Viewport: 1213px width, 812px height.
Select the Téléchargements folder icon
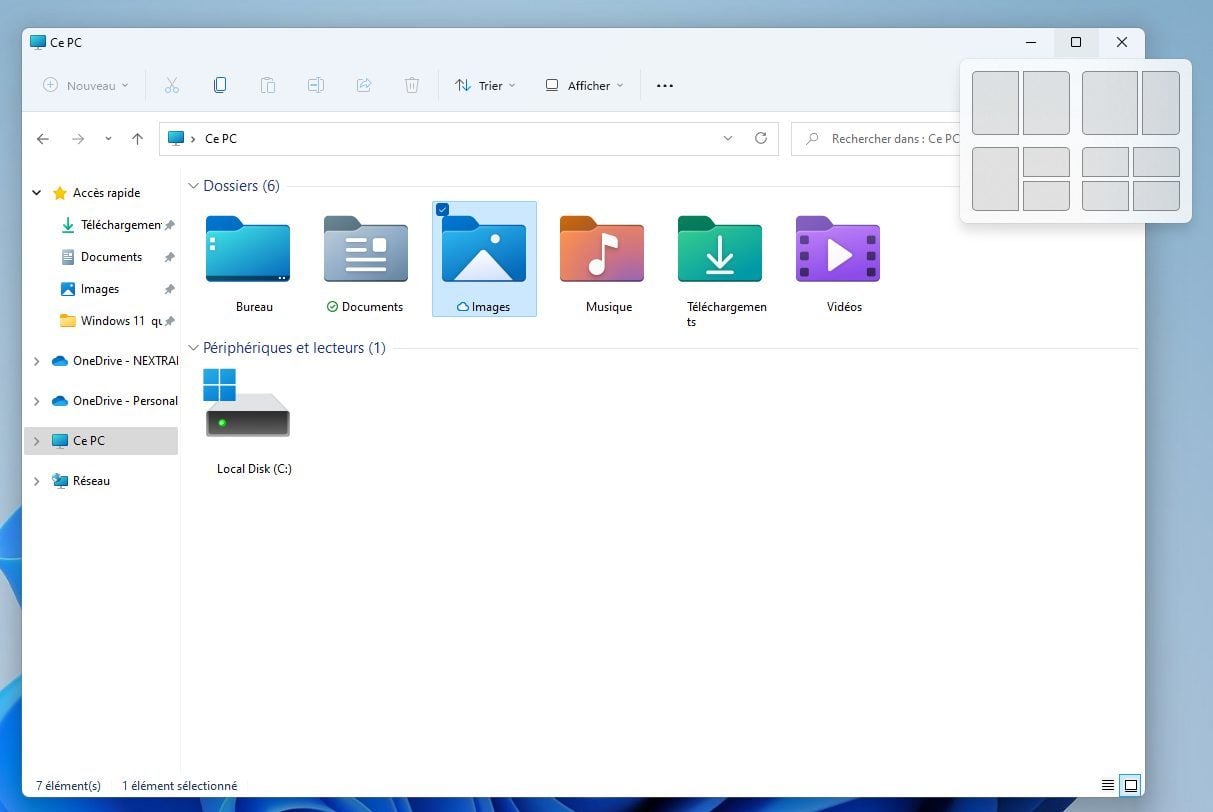[720, 250]
